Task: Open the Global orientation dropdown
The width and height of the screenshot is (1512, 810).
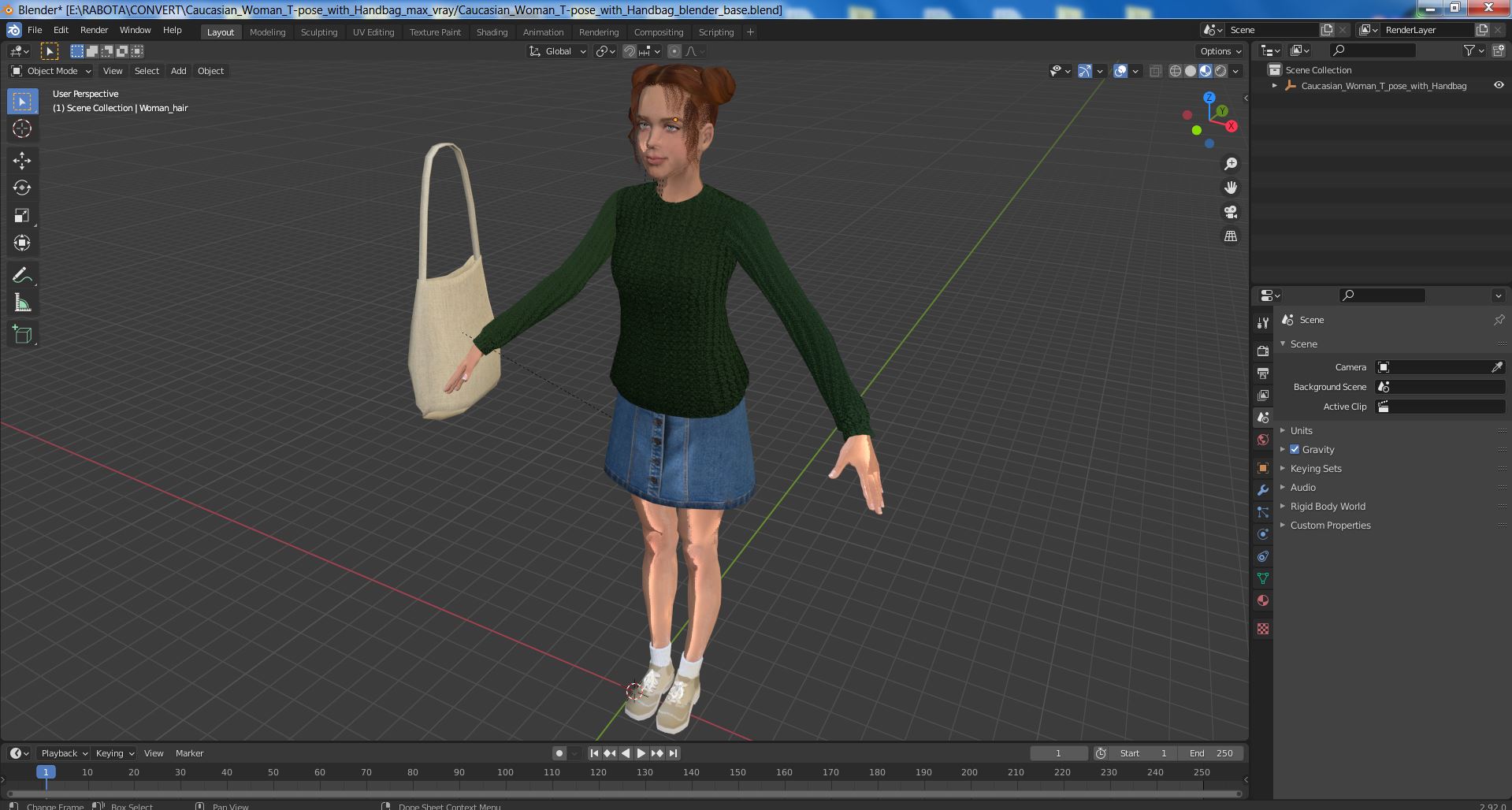Action: coord(558,51)
